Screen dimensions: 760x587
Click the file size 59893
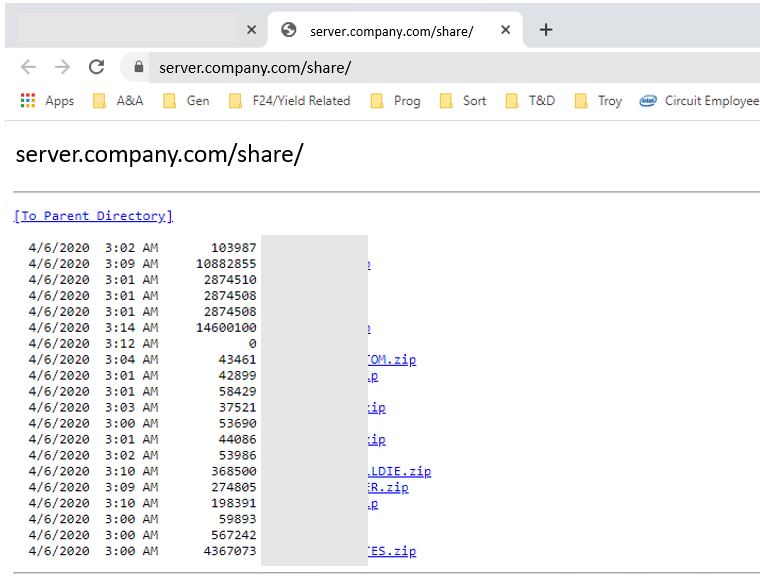click(238, 519)
